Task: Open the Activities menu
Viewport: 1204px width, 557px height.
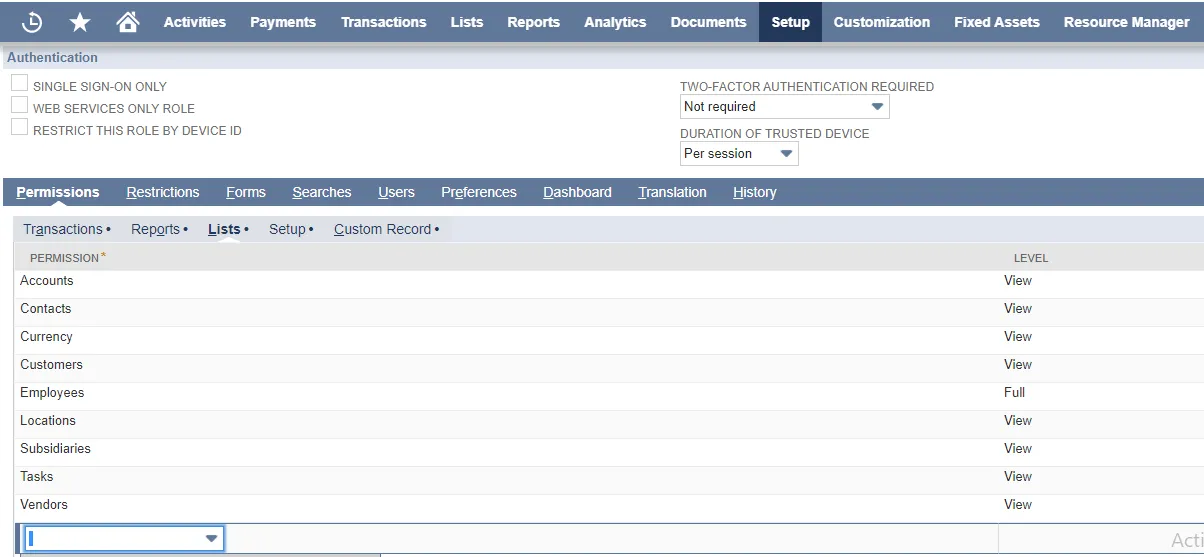Action: click(x=195, y=22)
